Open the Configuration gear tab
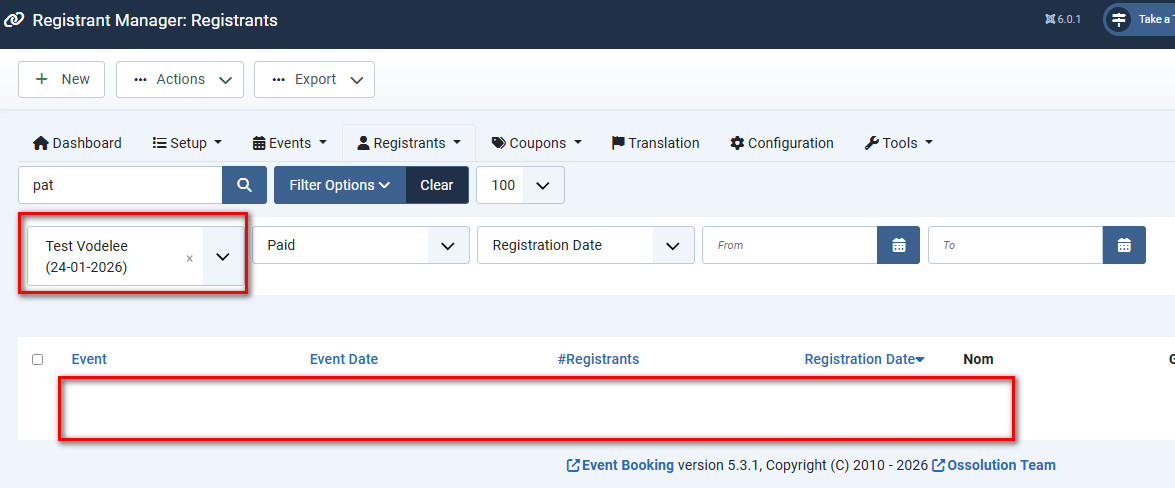 (782, 143)
